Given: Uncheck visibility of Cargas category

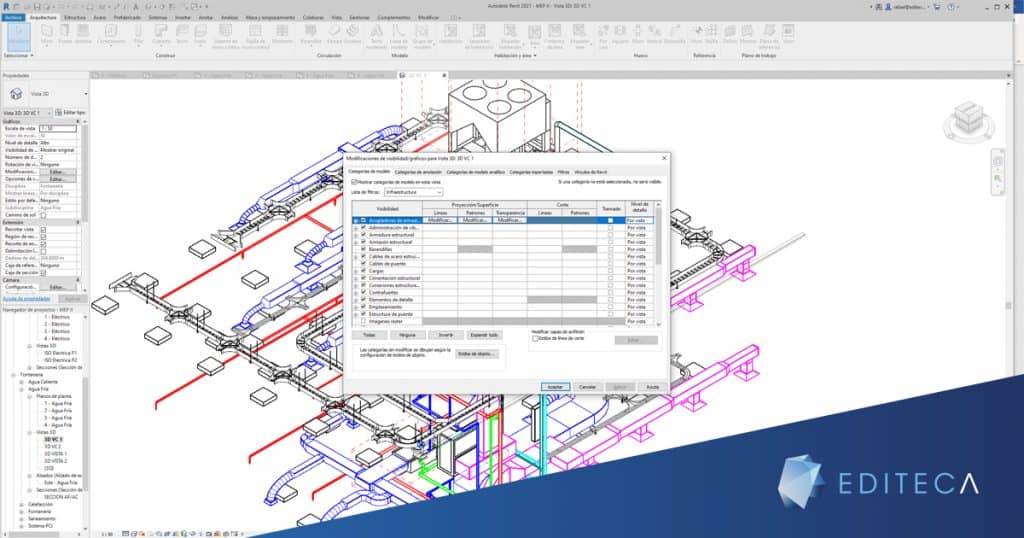Looking at the screenshot, I should pos(364,271).
